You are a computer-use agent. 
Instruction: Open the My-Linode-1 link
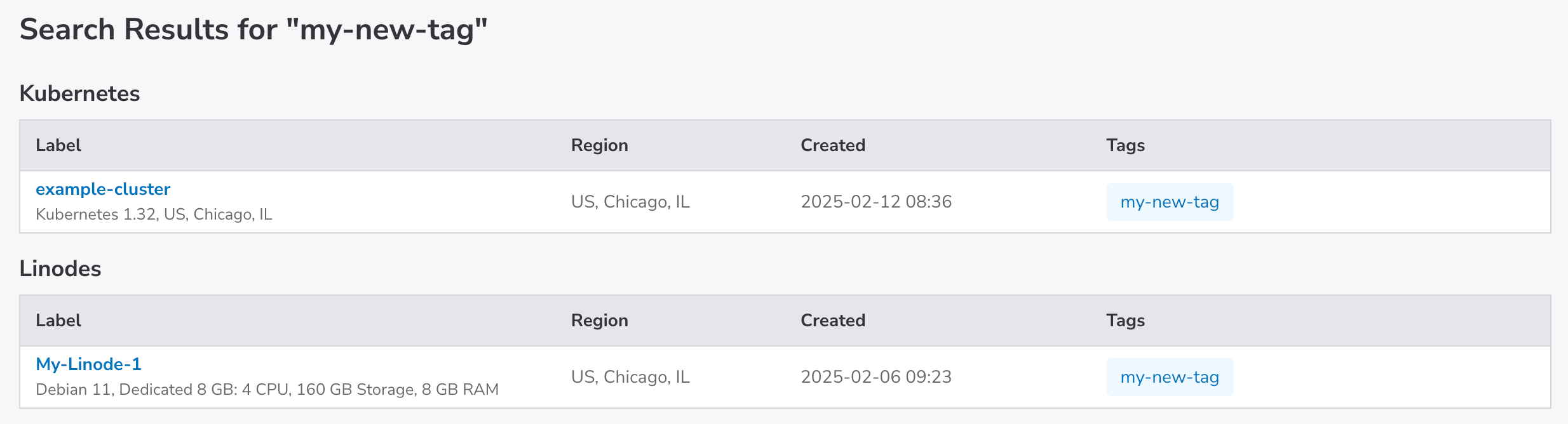click(x=88, y=364)
